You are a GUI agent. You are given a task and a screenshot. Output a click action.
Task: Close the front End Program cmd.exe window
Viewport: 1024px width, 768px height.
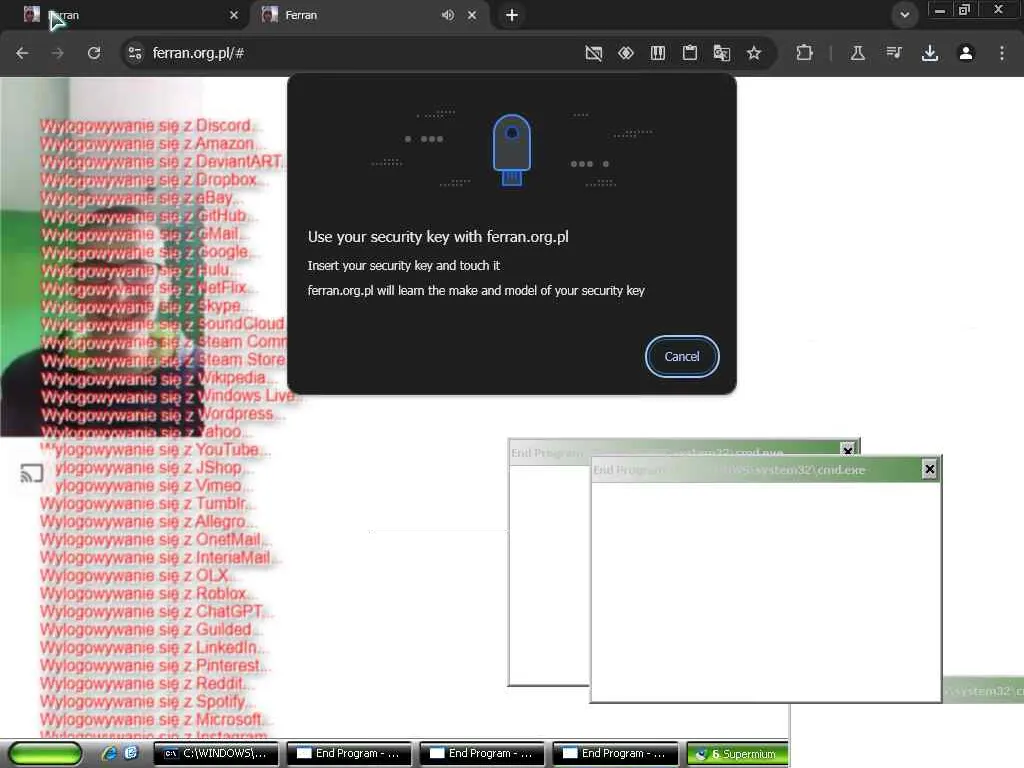[929, 469]
